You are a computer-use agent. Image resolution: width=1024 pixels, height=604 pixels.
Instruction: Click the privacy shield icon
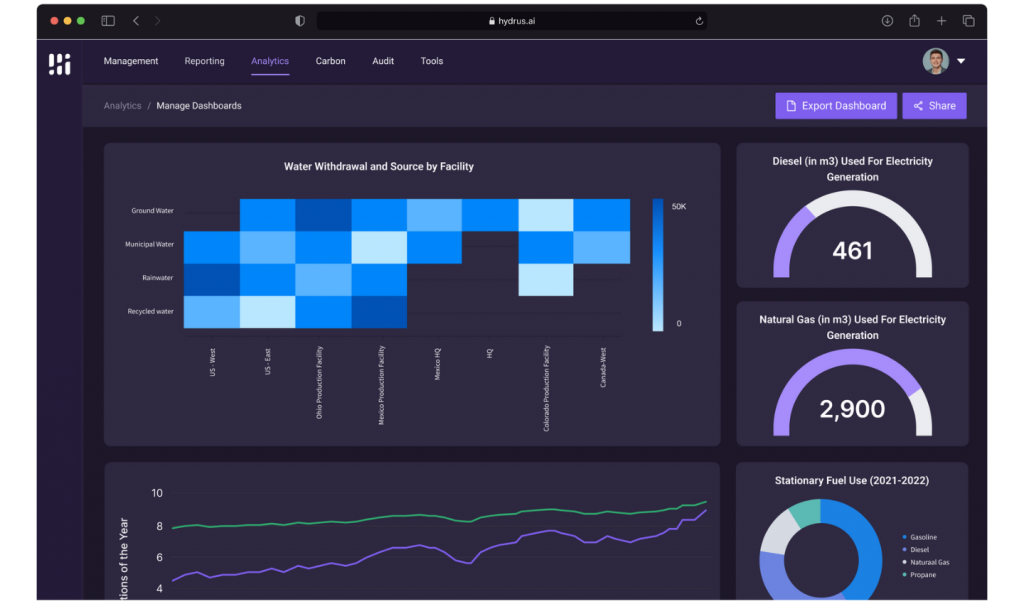click(300, 21)
